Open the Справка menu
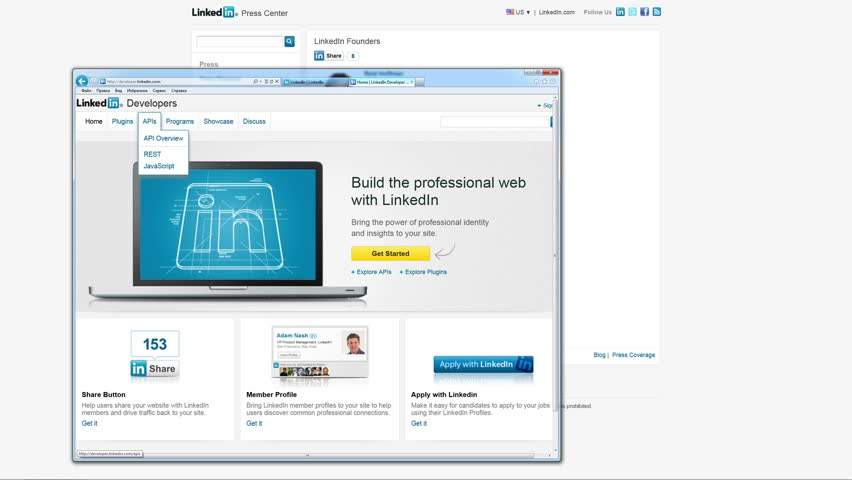 (x=179, y=91)
